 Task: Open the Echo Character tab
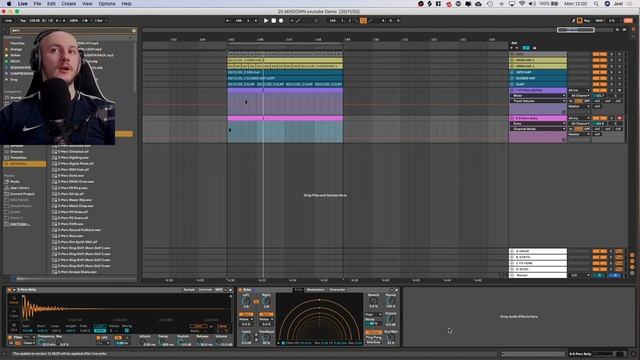(337, 290)
